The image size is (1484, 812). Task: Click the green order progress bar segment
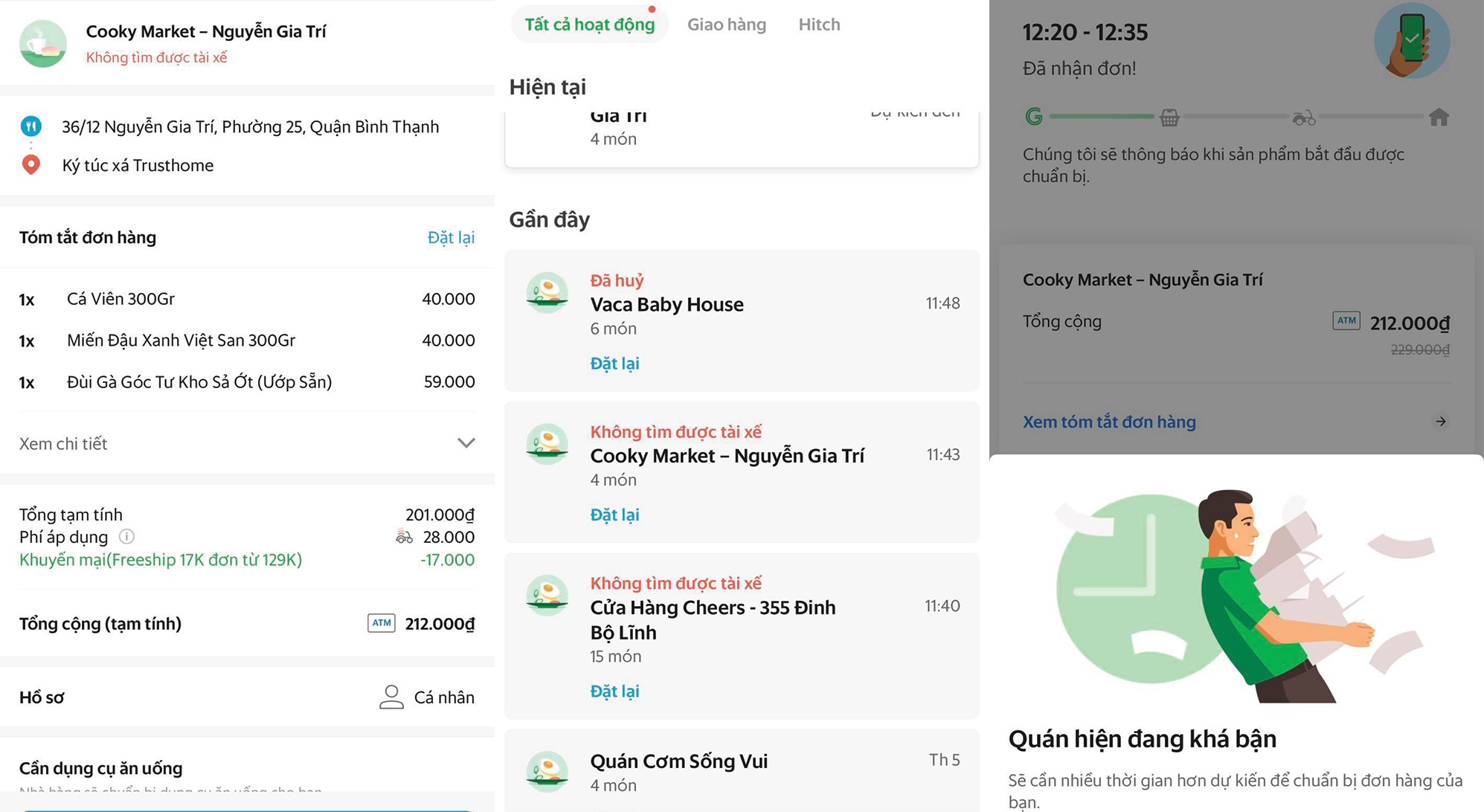click(x=1101, y=117)
